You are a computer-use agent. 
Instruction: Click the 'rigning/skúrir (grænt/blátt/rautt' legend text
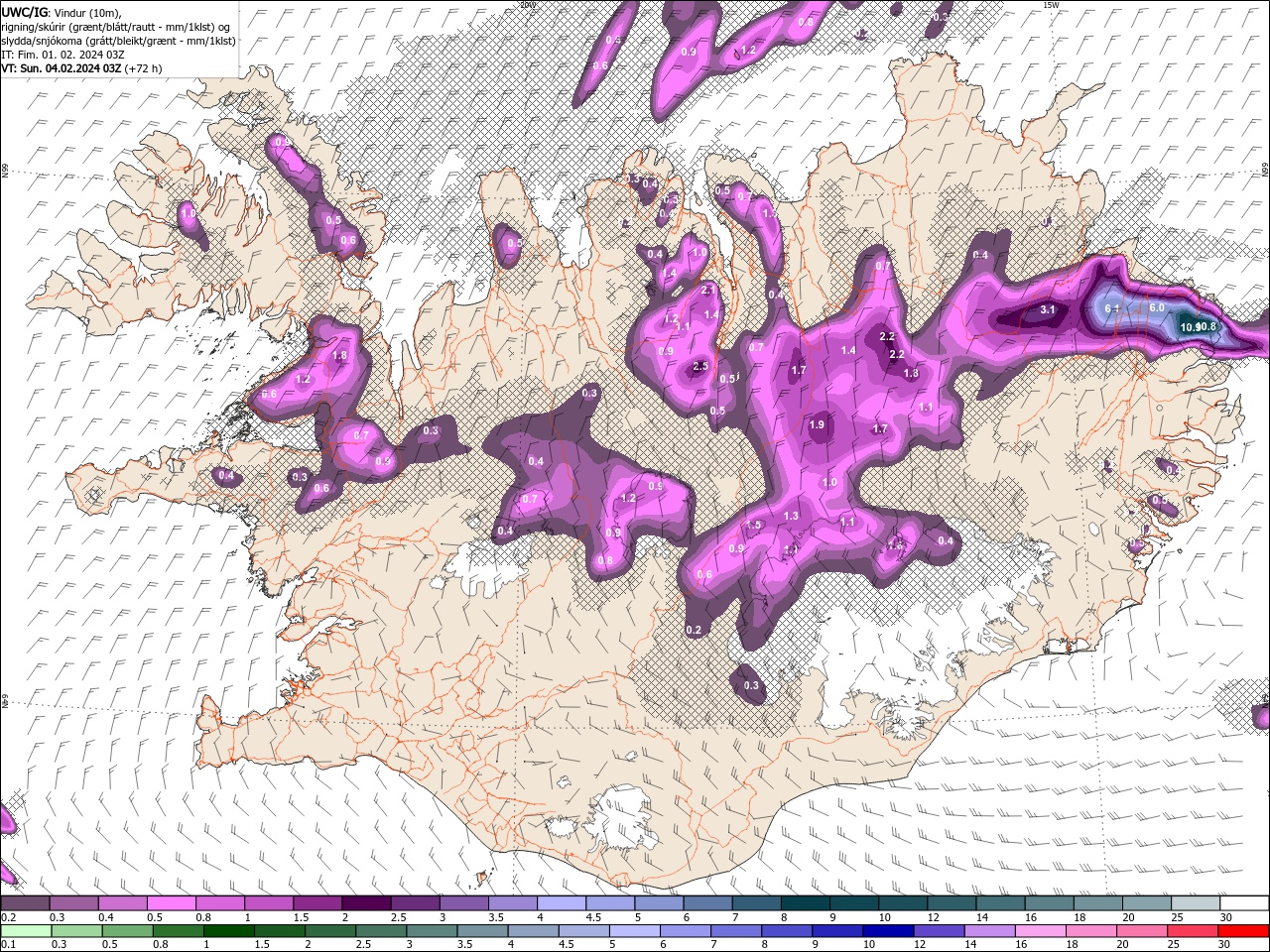pos(79,27)
